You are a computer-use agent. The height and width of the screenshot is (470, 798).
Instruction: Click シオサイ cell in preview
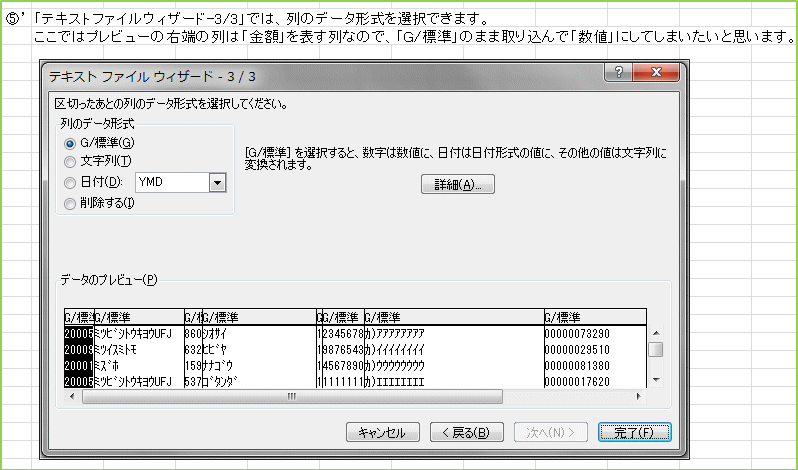tap(214, 334)
